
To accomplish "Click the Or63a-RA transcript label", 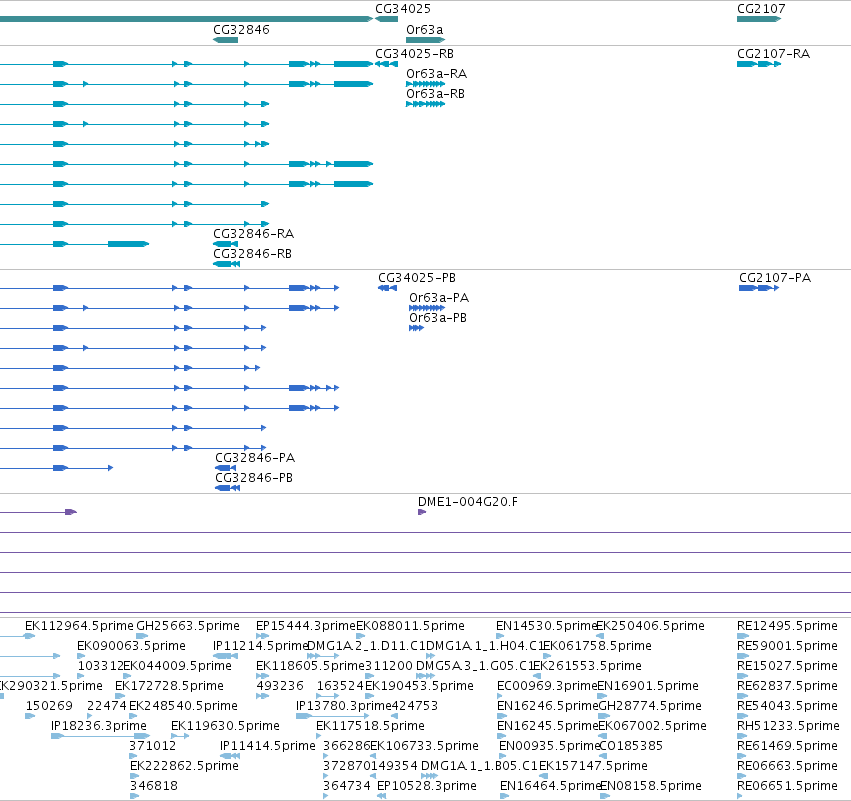I will (x=436, y=74).
